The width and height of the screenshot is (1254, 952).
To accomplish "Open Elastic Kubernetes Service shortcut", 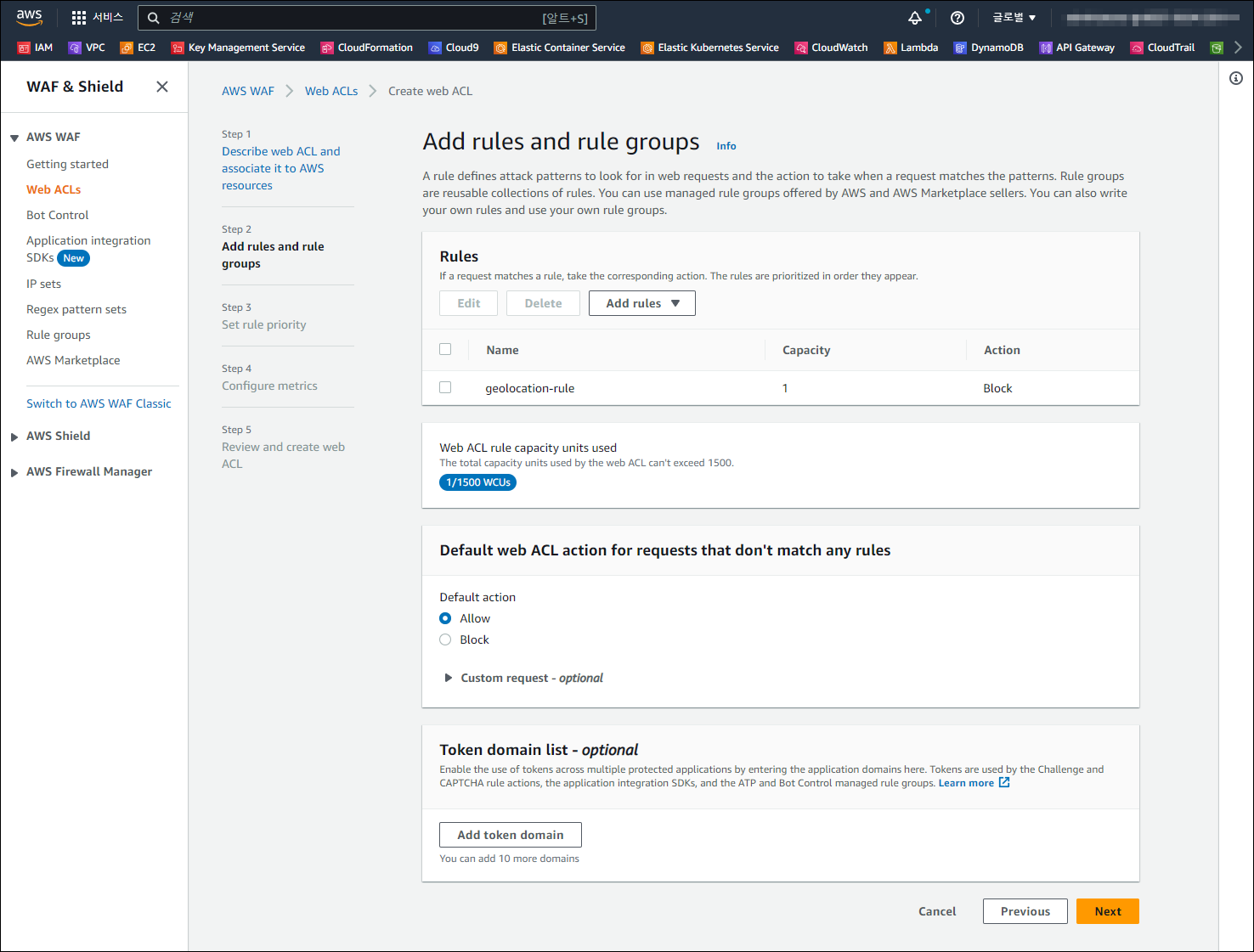I will [710, 48].
